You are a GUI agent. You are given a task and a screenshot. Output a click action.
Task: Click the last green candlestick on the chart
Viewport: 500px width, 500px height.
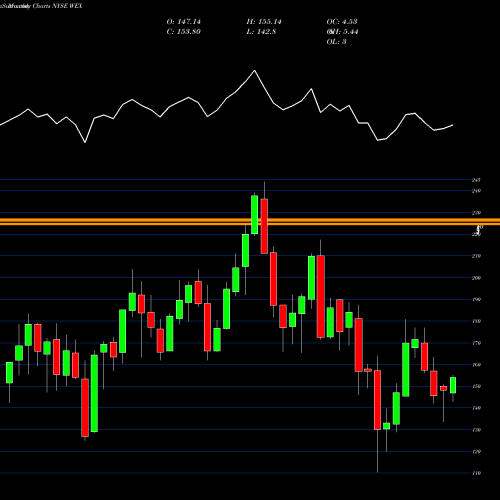453,385
